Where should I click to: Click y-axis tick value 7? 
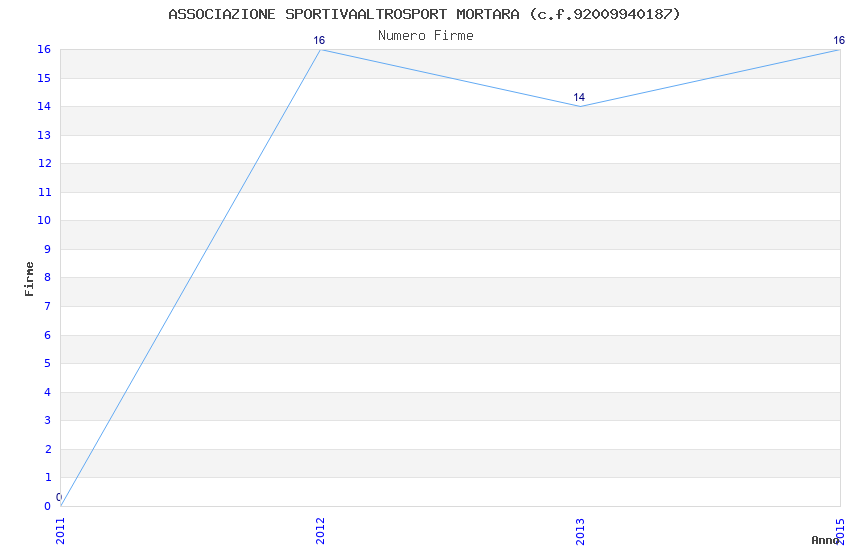click(48, 306)
